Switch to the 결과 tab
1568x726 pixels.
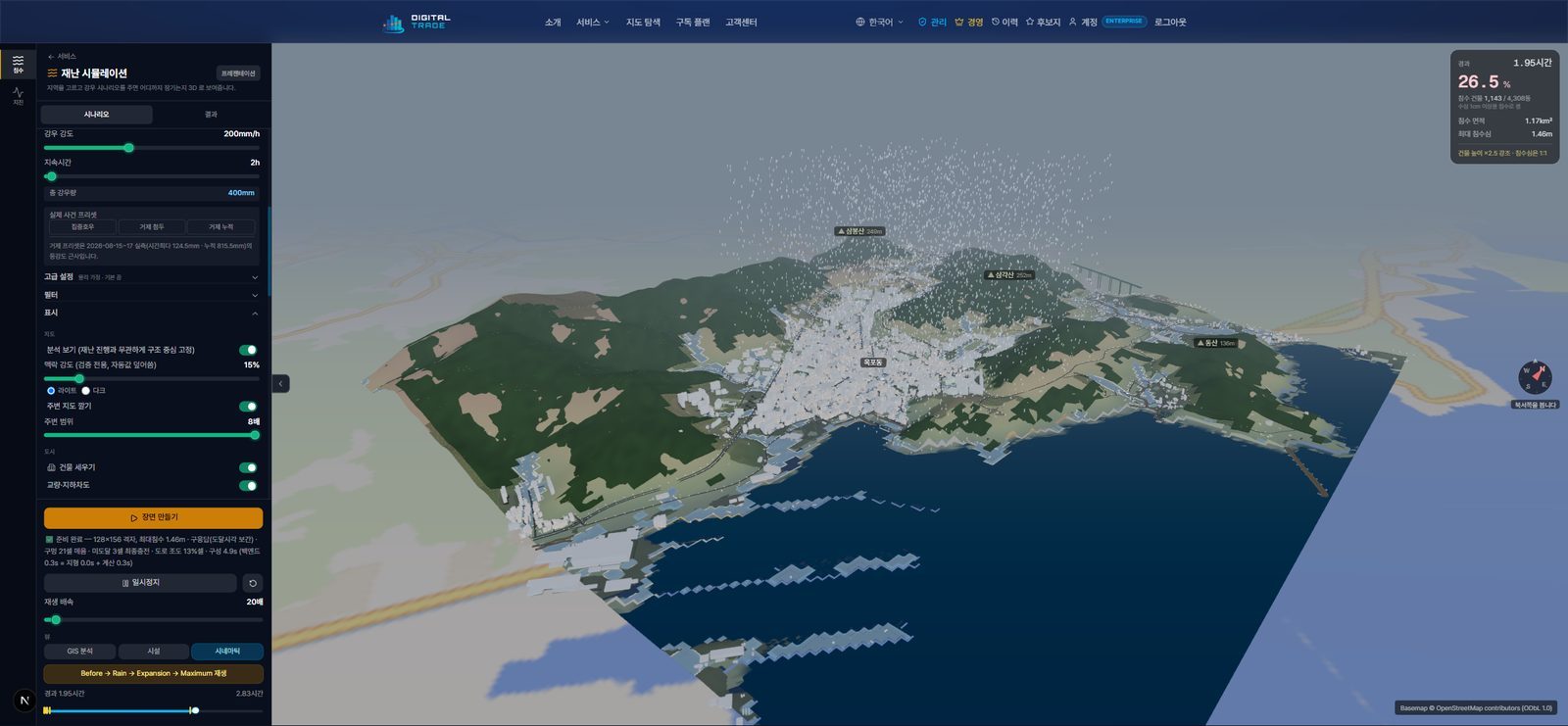(211, 115)
